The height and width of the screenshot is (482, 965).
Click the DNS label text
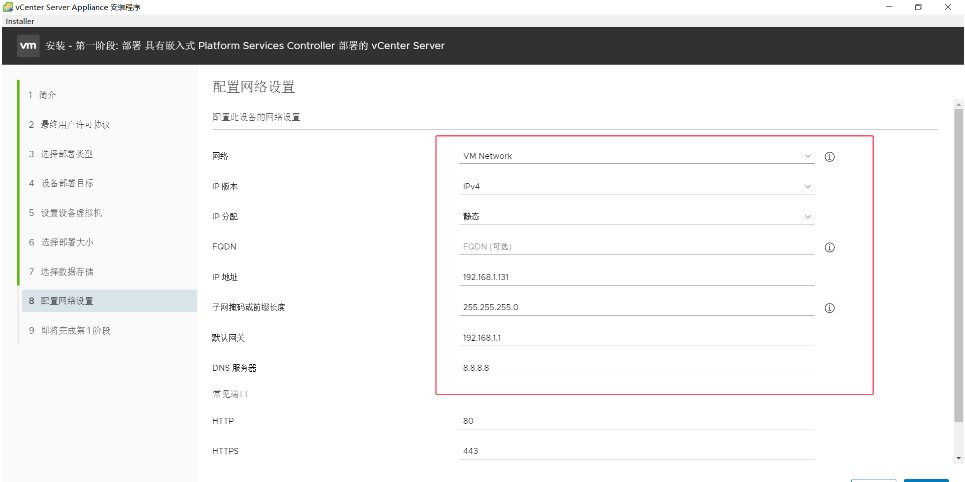[234, 368]
